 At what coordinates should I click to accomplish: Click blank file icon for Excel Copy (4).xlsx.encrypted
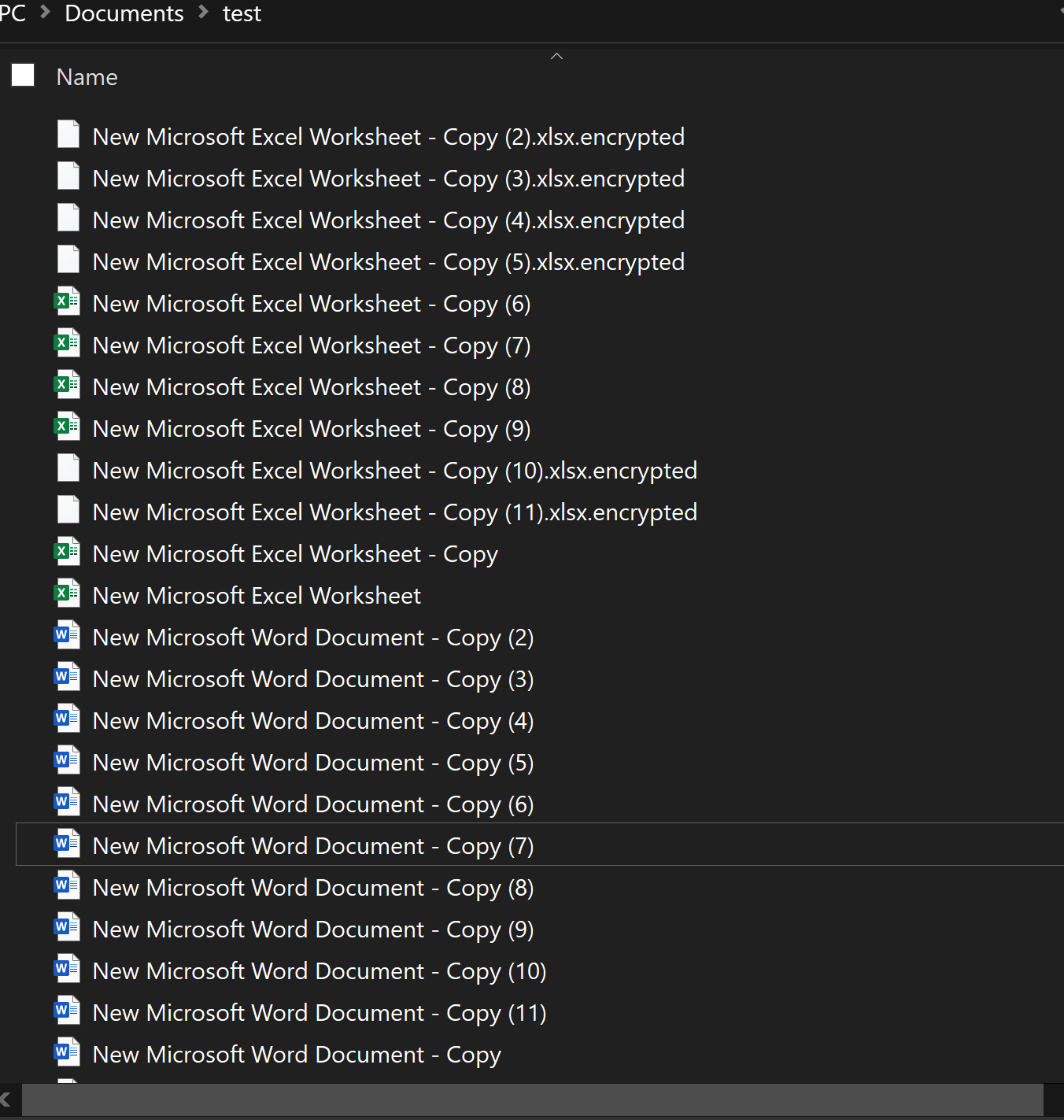click(x=68, y=218)
